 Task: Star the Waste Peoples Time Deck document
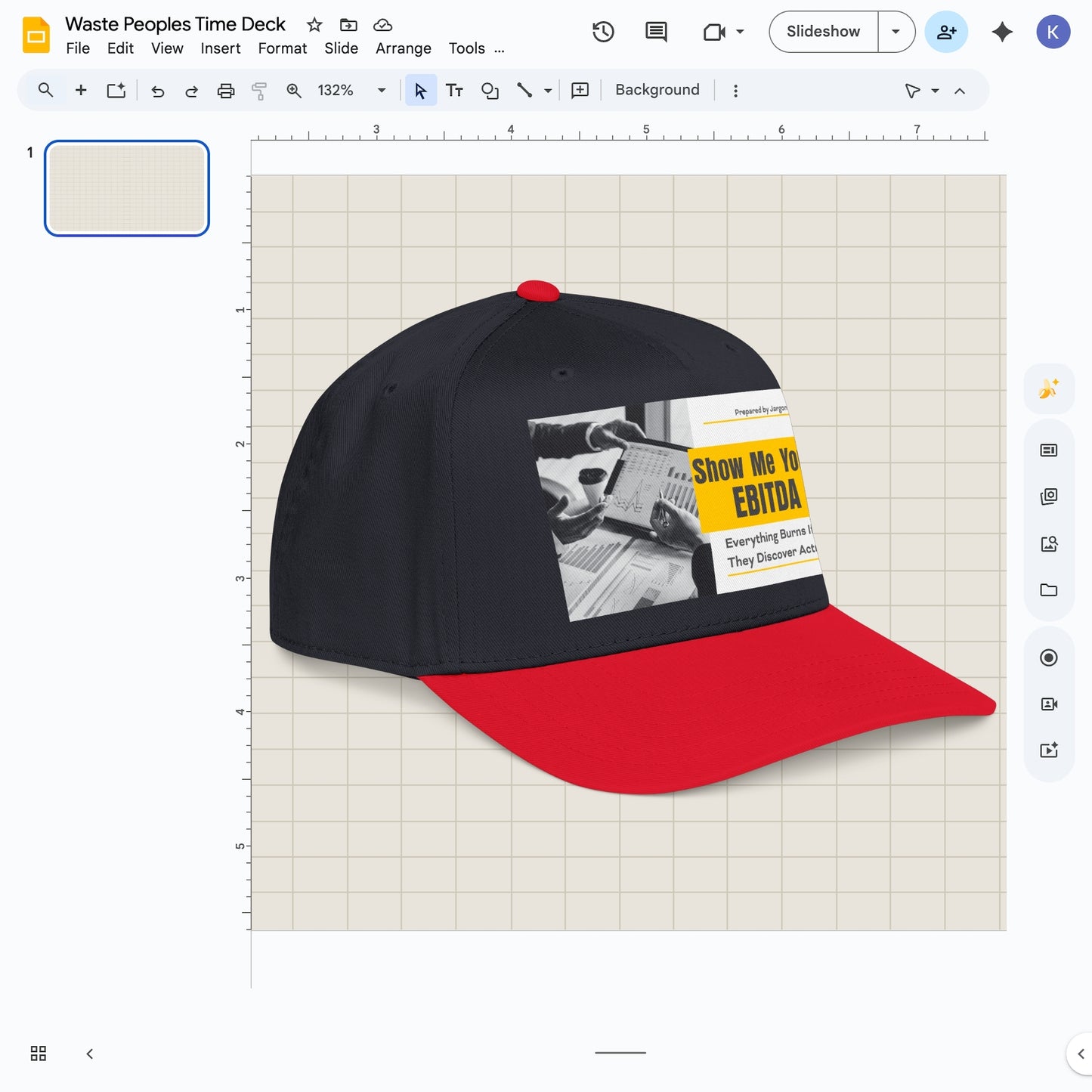(x=314, y=25)
